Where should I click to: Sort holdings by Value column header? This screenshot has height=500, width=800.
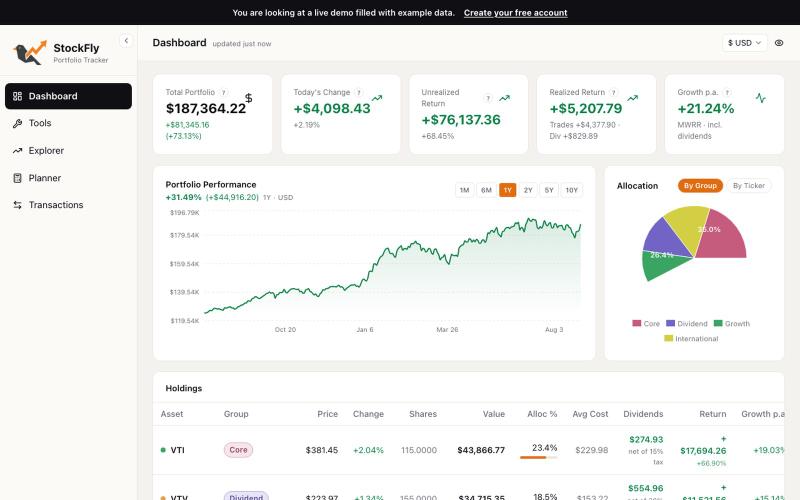tap(493, 414)
